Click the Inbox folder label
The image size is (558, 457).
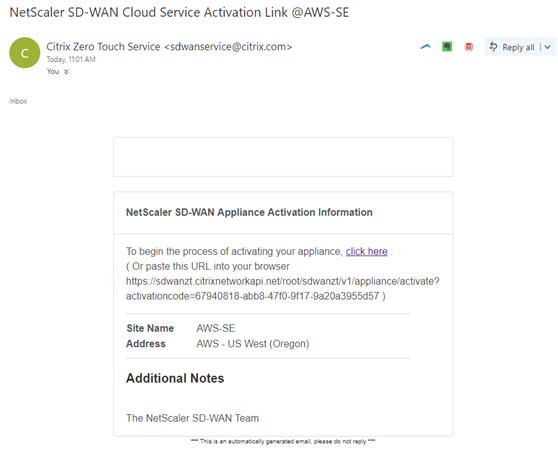coord(18,101)
